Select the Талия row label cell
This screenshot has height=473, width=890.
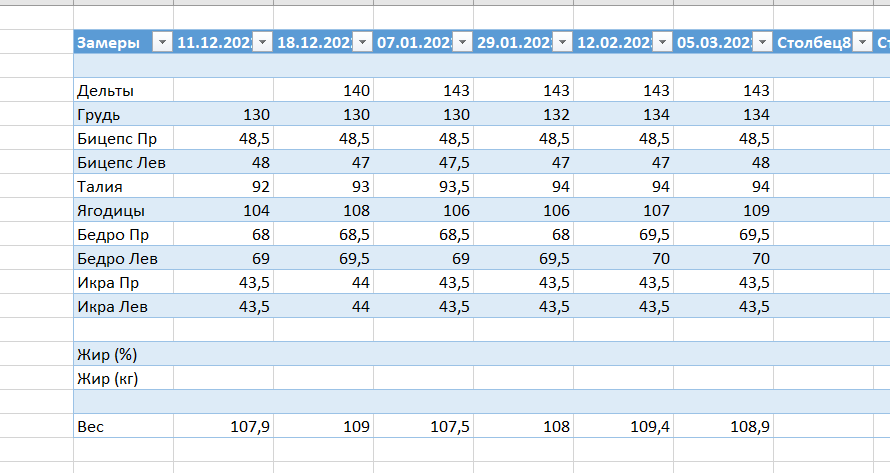point(123,187)
